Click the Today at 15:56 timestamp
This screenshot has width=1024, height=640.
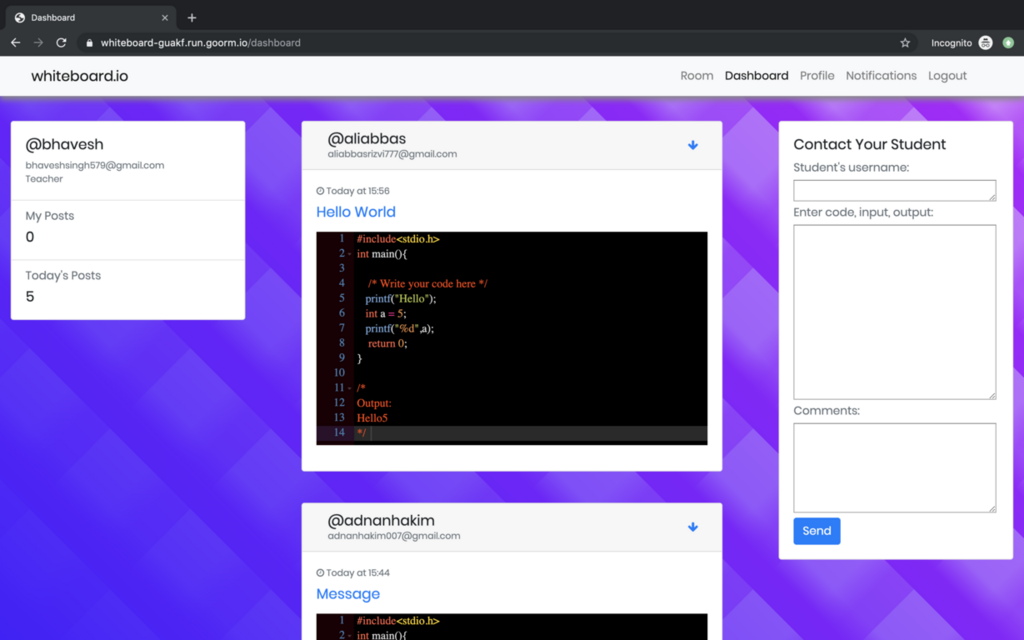coord(357,191)
